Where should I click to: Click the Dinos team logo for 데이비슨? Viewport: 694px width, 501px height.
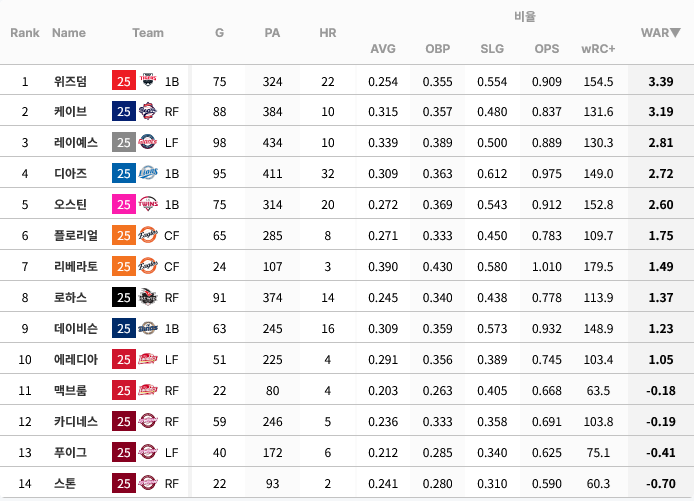pos(148,328)
